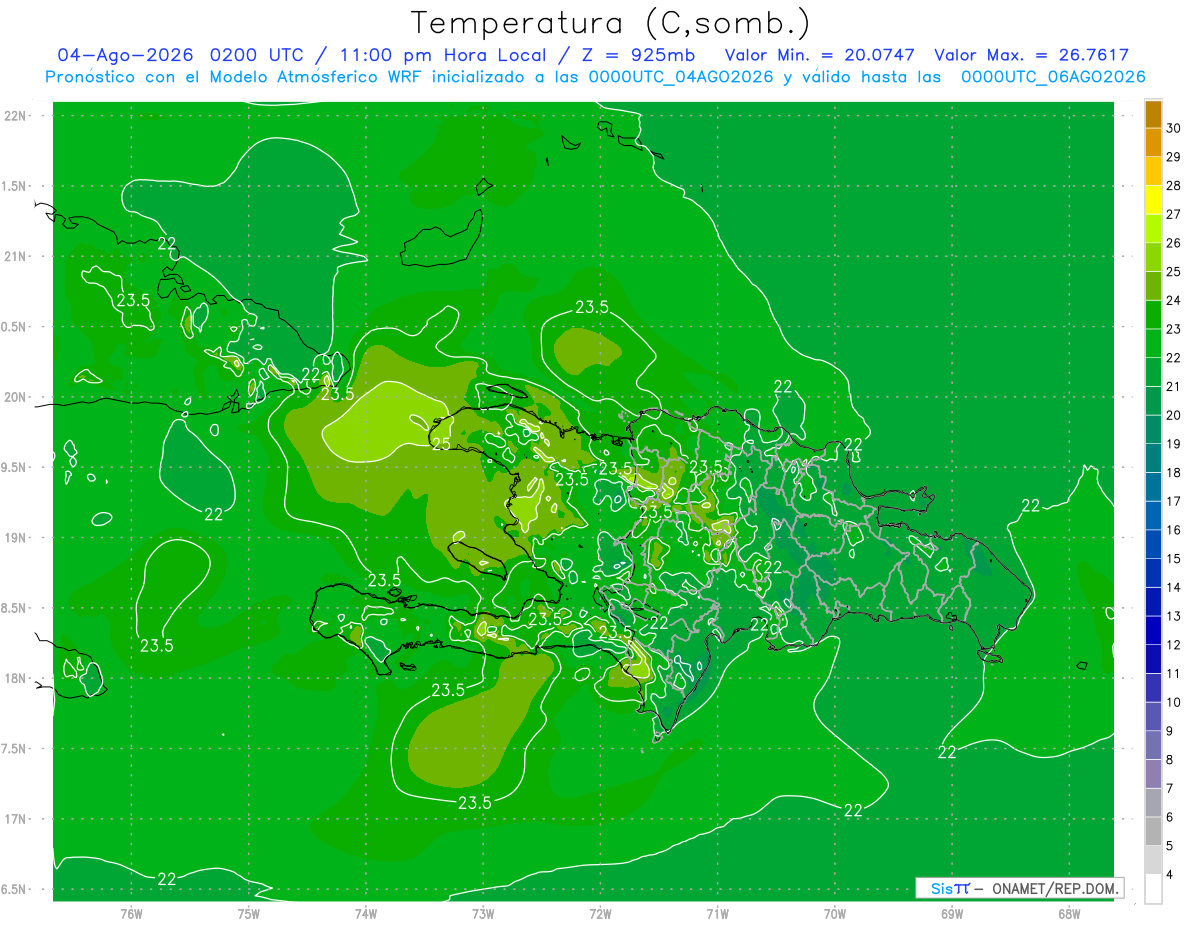Click the "Valor Min. = 20.0747" readout
The height and width of the screenshot is (927, 1200).
point(820,55)
